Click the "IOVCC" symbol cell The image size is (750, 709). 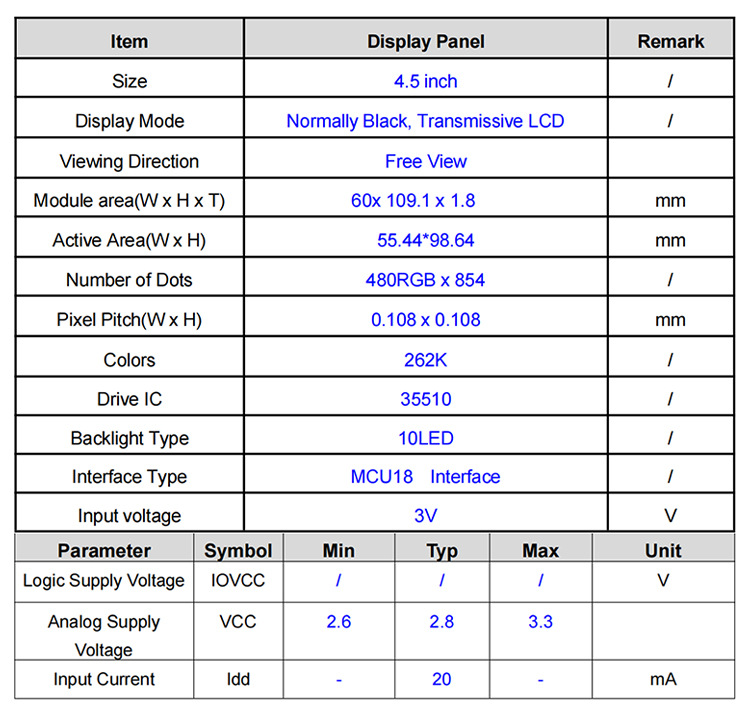238,580
